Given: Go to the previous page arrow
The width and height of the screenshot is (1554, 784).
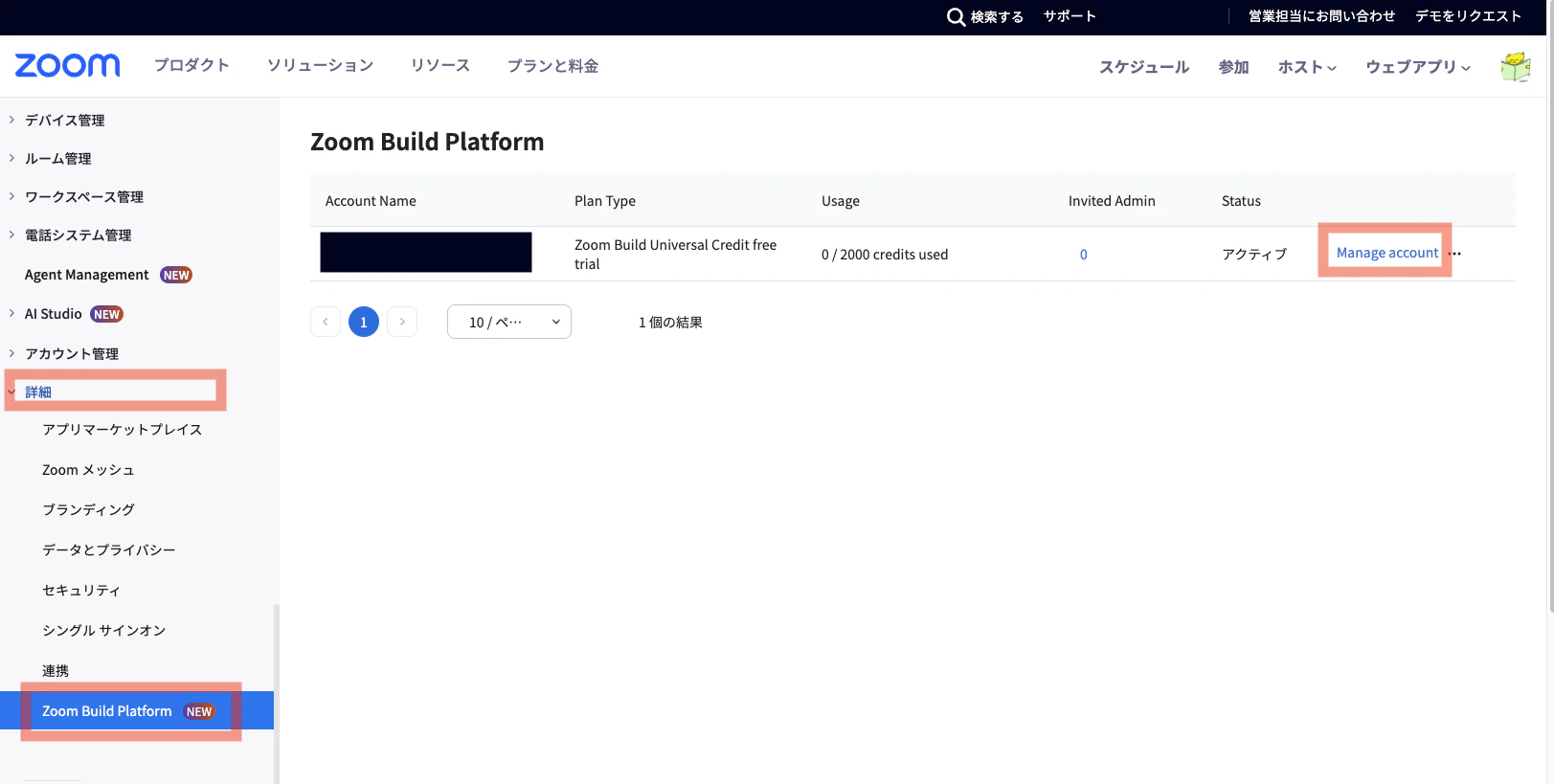Looking at the screenshot, I should point(326,322).
